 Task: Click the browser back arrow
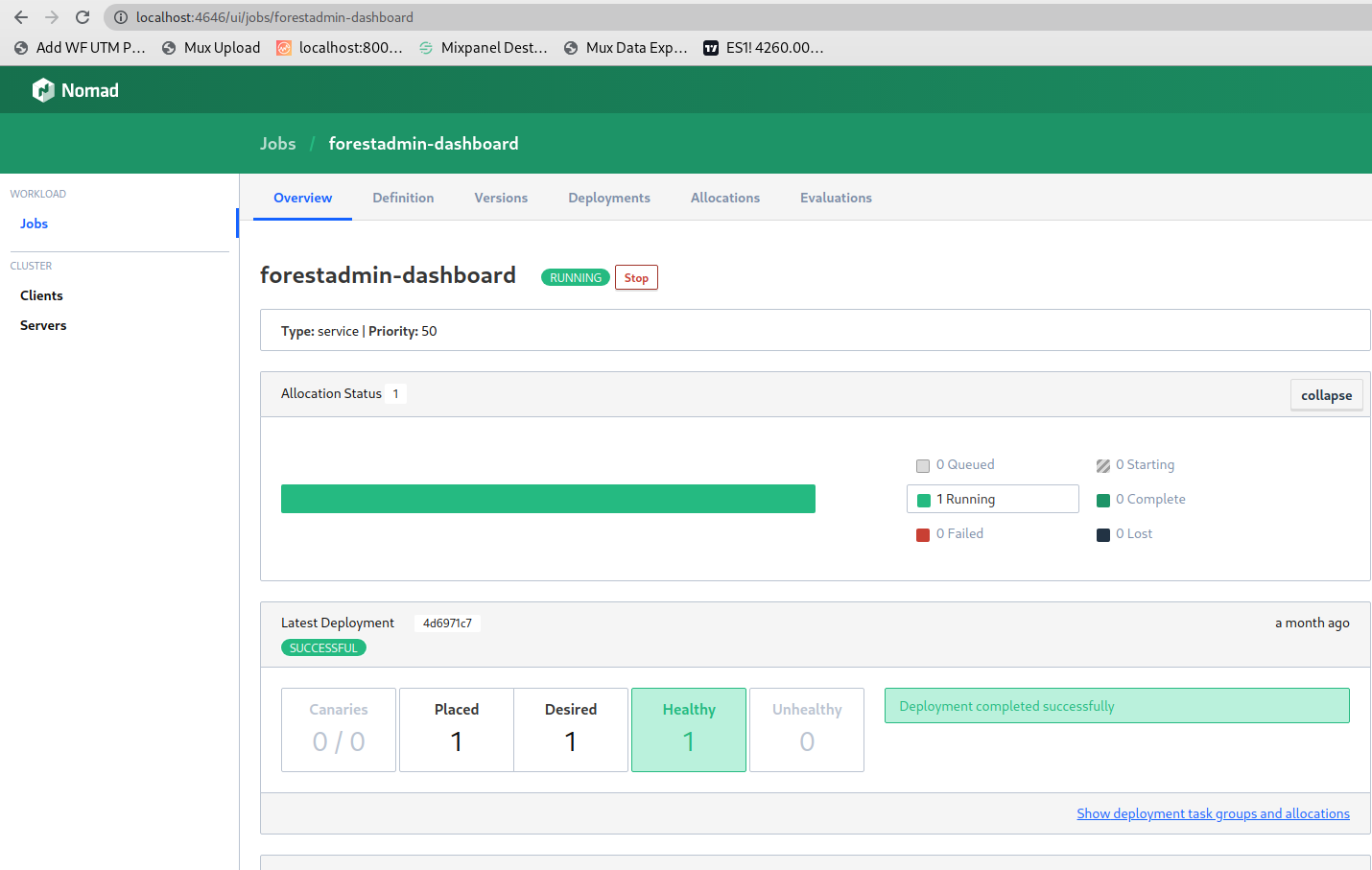[x=21, y=17]
